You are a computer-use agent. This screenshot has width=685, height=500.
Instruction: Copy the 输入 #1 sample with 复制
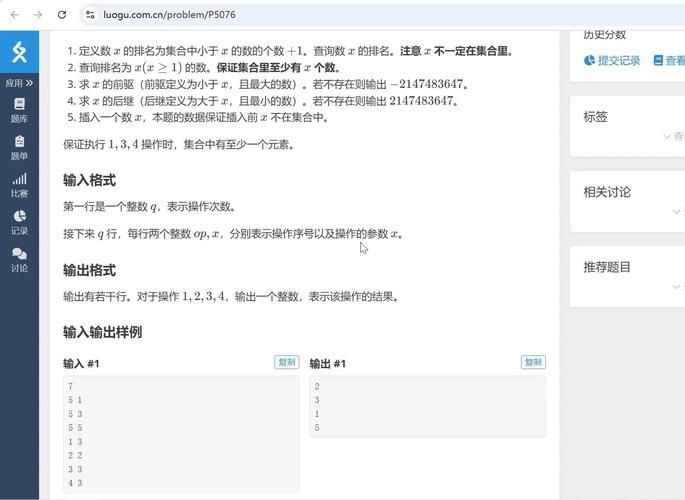pyautogui.click(x=287, y=362)
